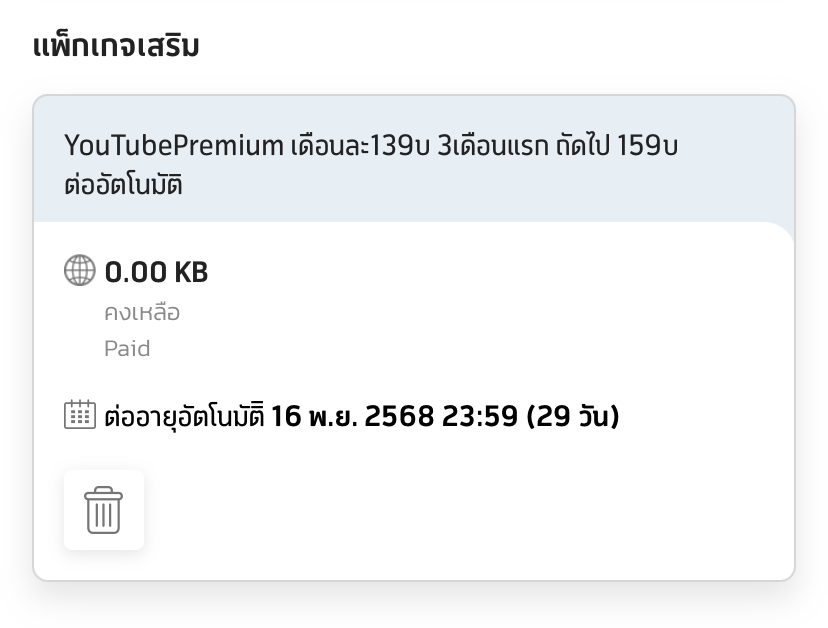Tap the 0.00 KB remaining data value
This screenshot has height=628, width=828.
coord(156,272)
